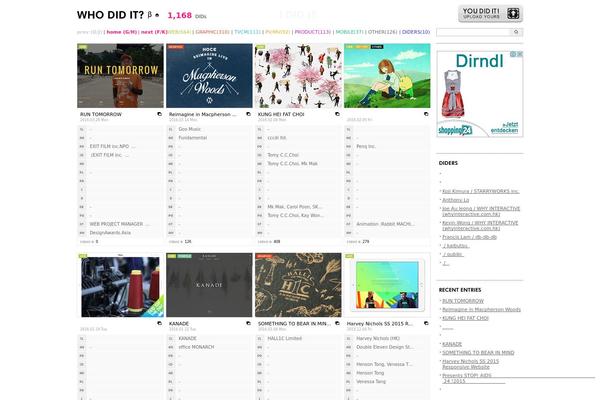
Task: Click 'Goo Music' in Macpherson credits
Action: pyautogui.click(x=189, y=129)
